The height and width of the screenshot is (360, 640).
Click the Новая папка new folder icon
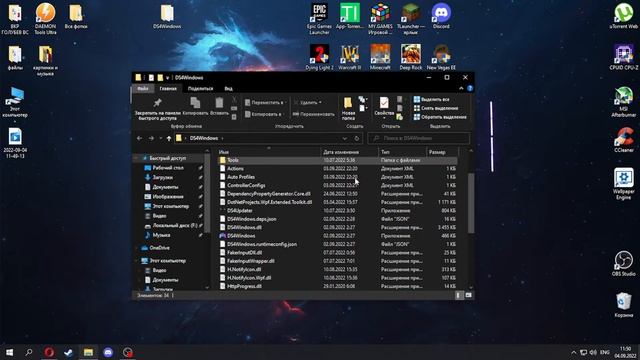coord(348,103)
